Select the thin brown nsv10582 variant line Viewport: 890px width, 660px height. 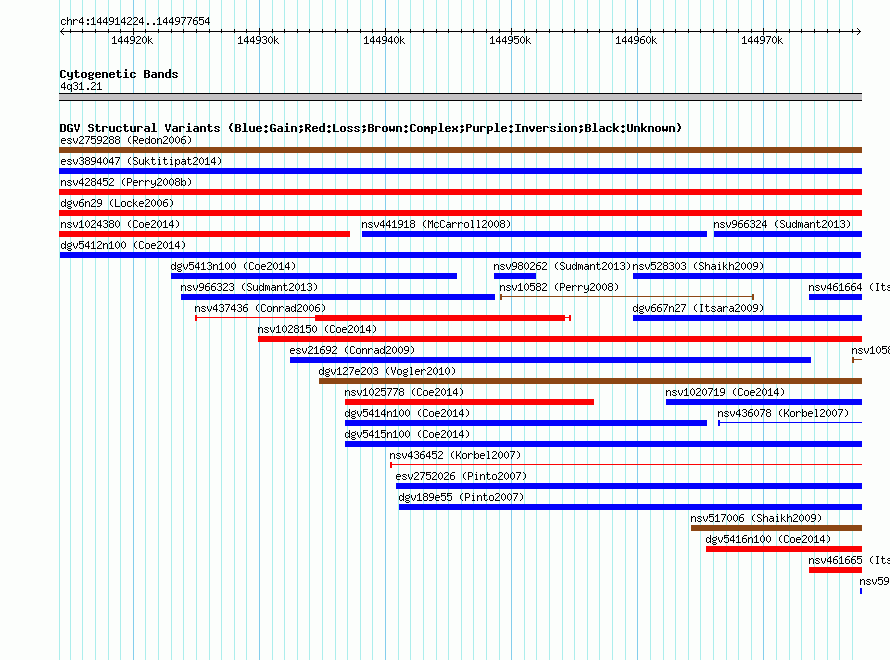coord(627,297)
